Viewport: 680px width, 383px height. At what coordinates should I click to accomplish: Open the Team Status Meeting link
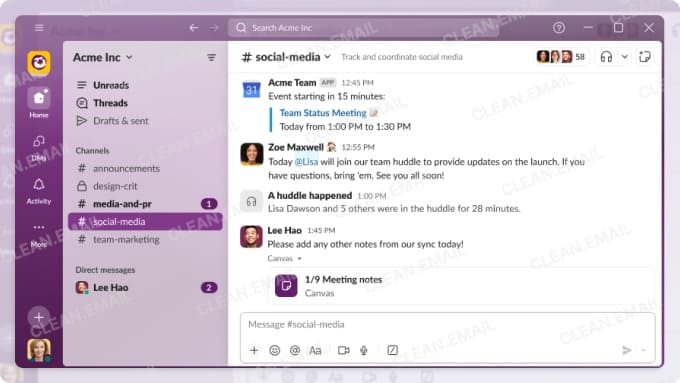click(x=323, y=113)
